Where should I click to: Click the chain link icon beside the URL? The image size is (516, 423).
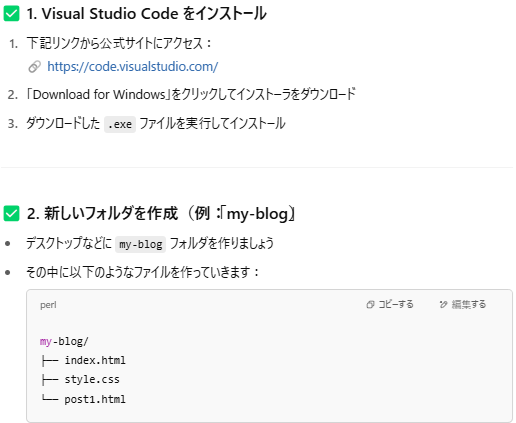pos(34,67)
